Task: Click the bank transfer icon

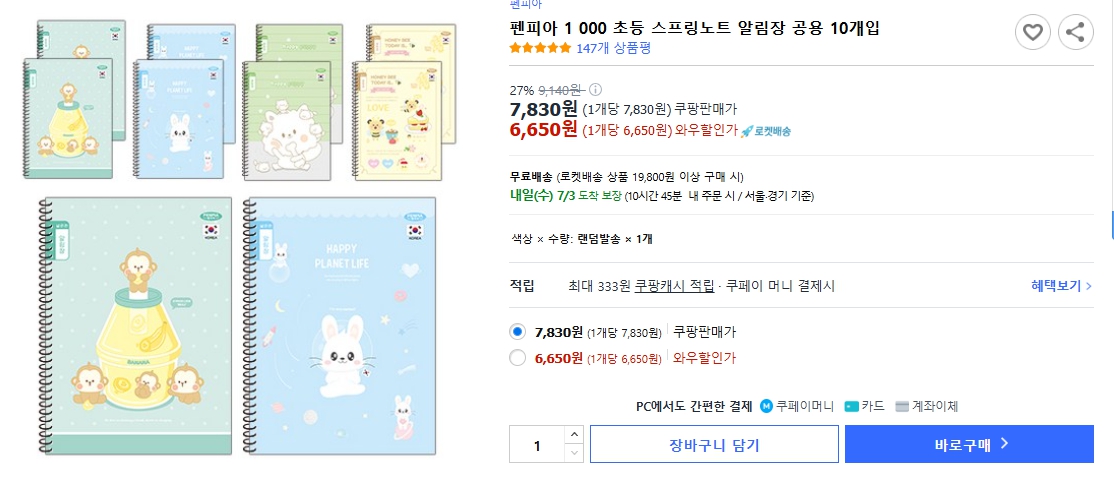Action: tap(902, 406)
